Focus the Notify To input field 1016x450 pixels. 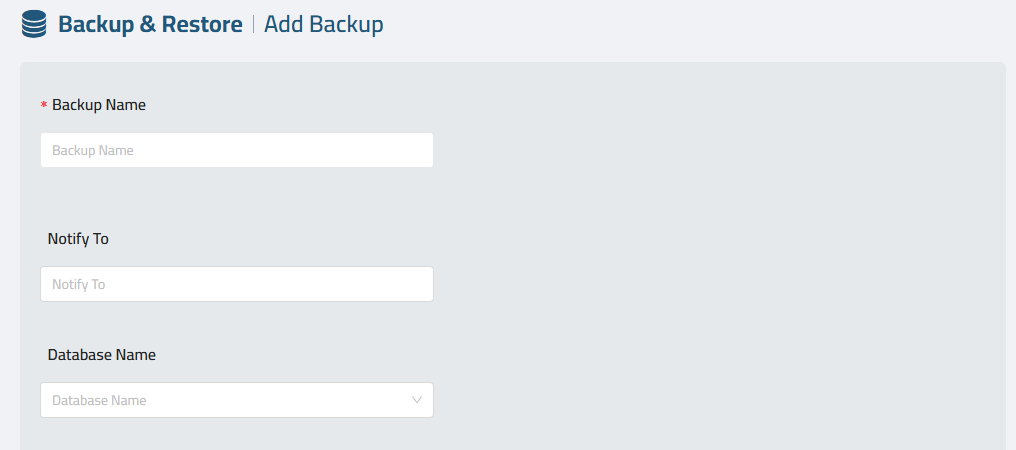coord(237,284)
